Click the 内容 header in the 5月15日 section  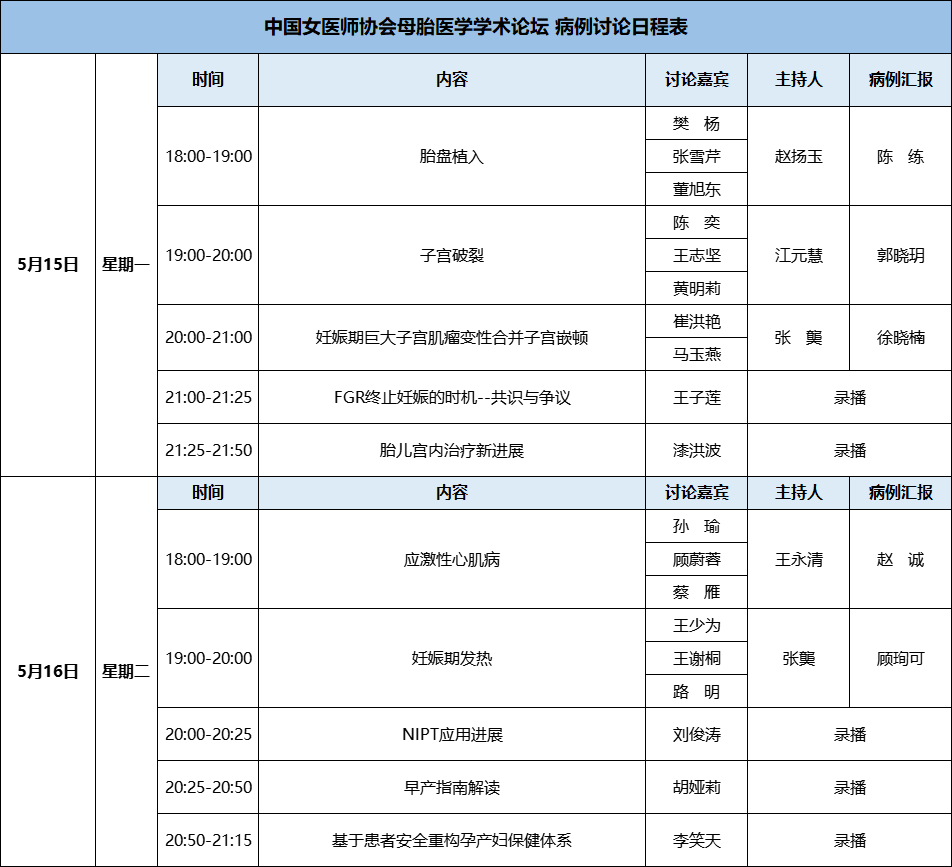(452, 80)
